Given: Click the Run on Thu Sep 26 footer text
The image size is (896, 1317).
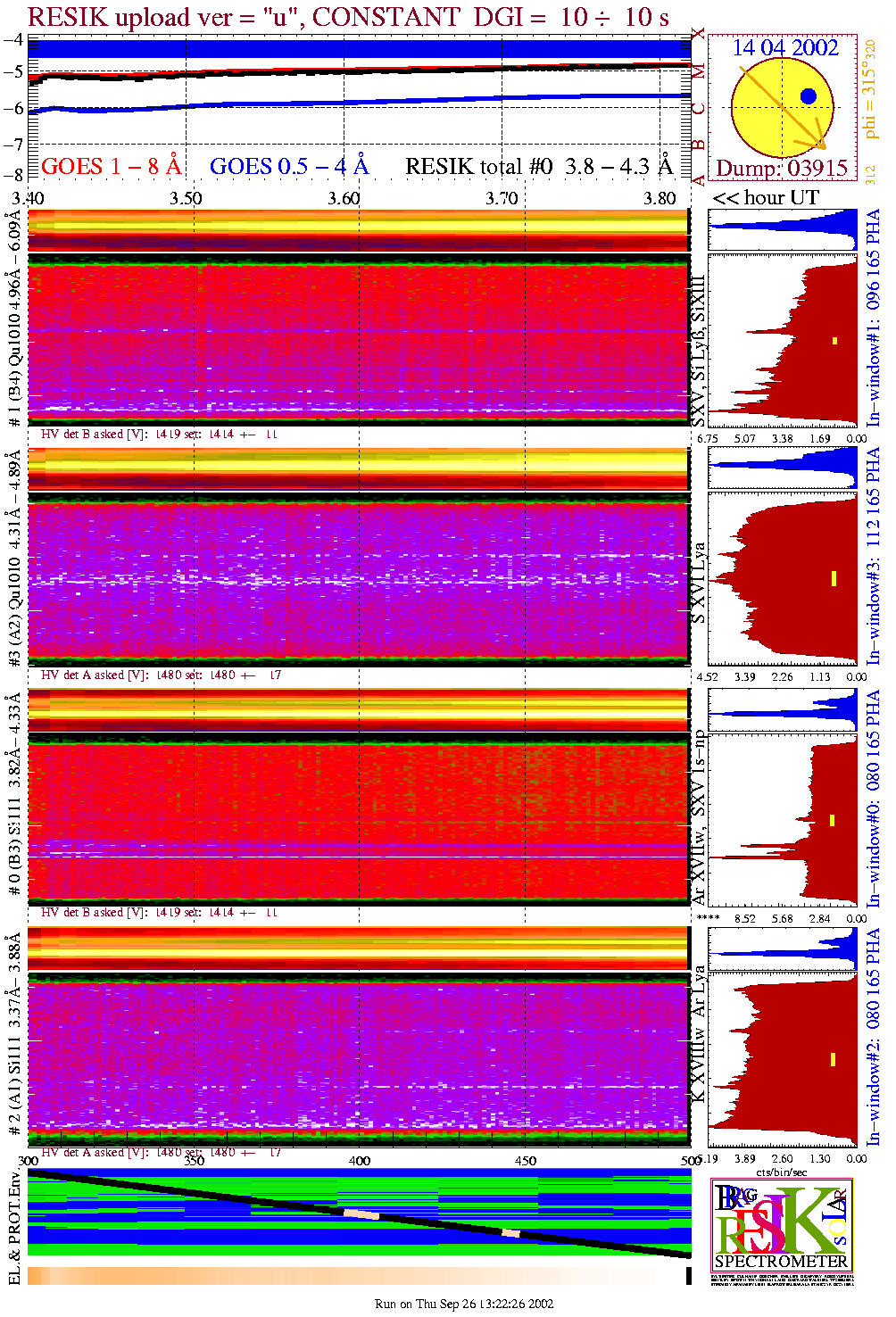Looking at the screenshot, I should tap(464, 1304).
